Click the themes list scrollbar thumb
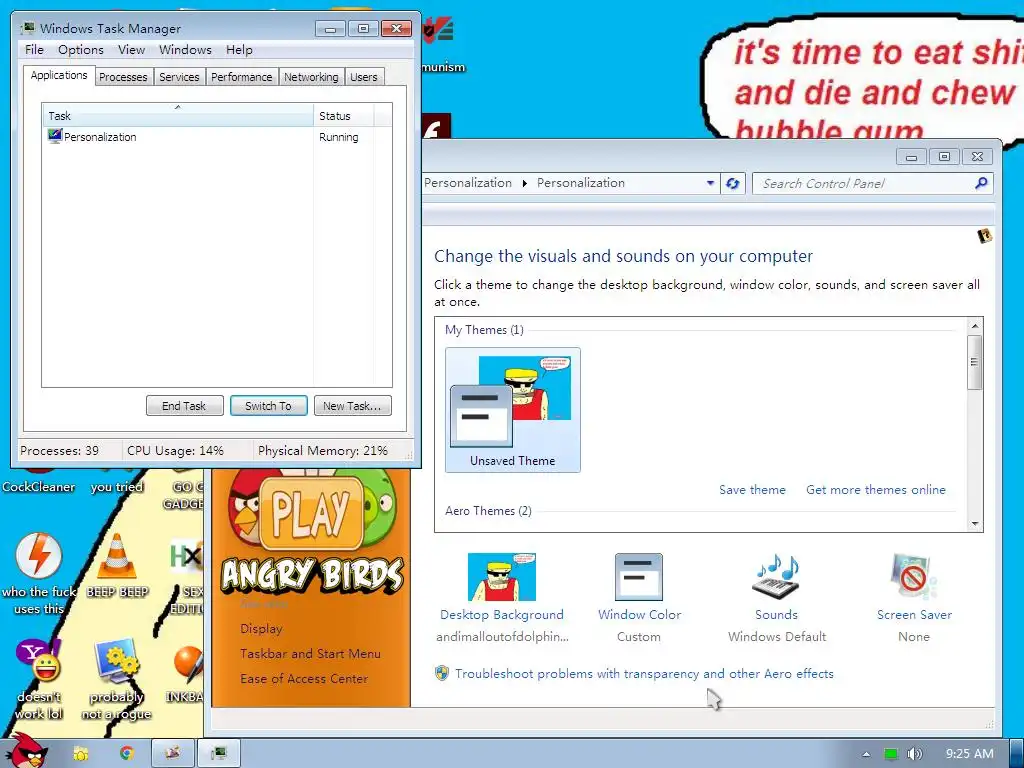 pos(974,362)
